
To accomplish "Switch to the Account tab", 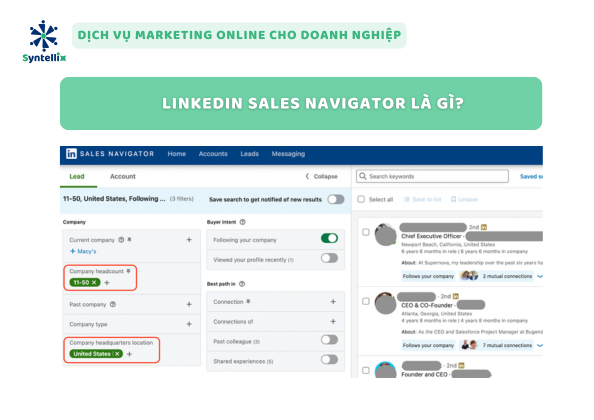I will (x=123, y=176).
